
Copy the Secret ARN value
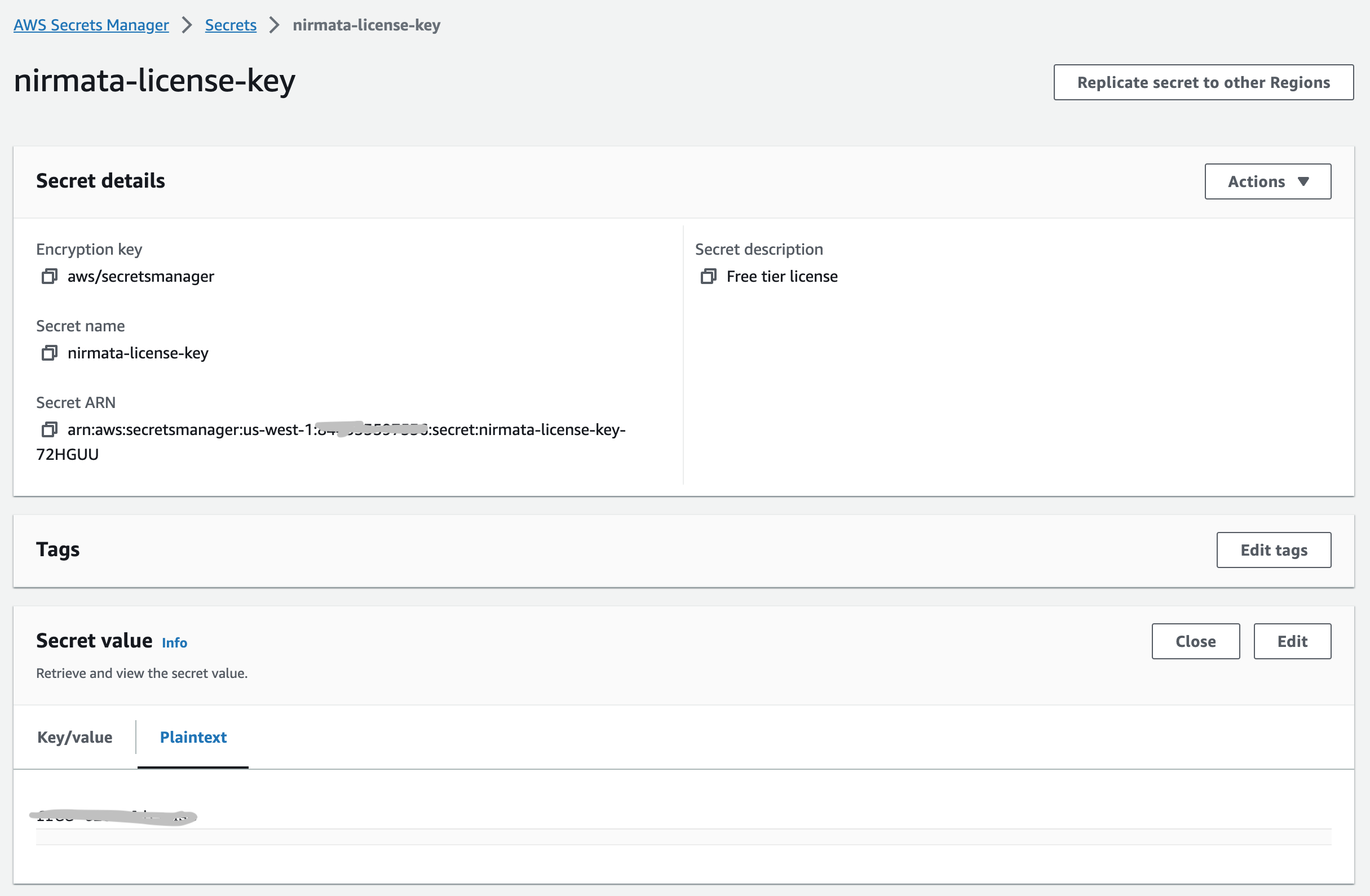50,429
